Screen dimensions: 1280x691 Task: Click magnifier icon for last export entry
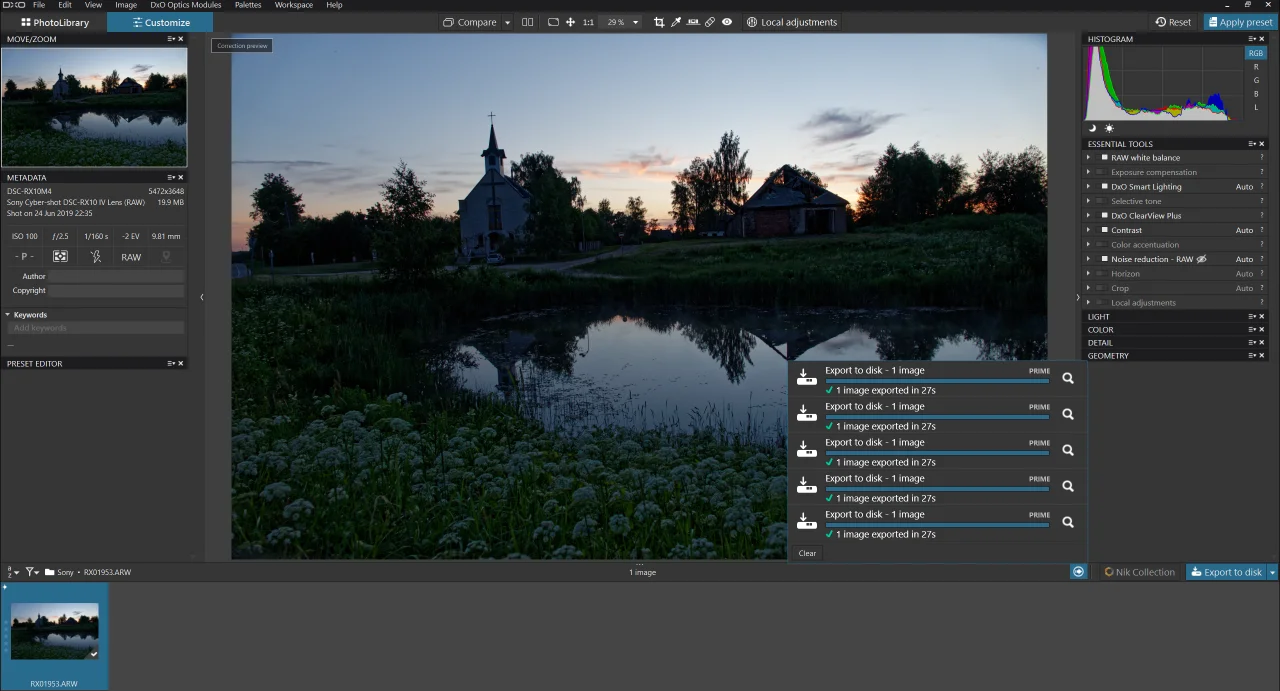point(1068,522)
